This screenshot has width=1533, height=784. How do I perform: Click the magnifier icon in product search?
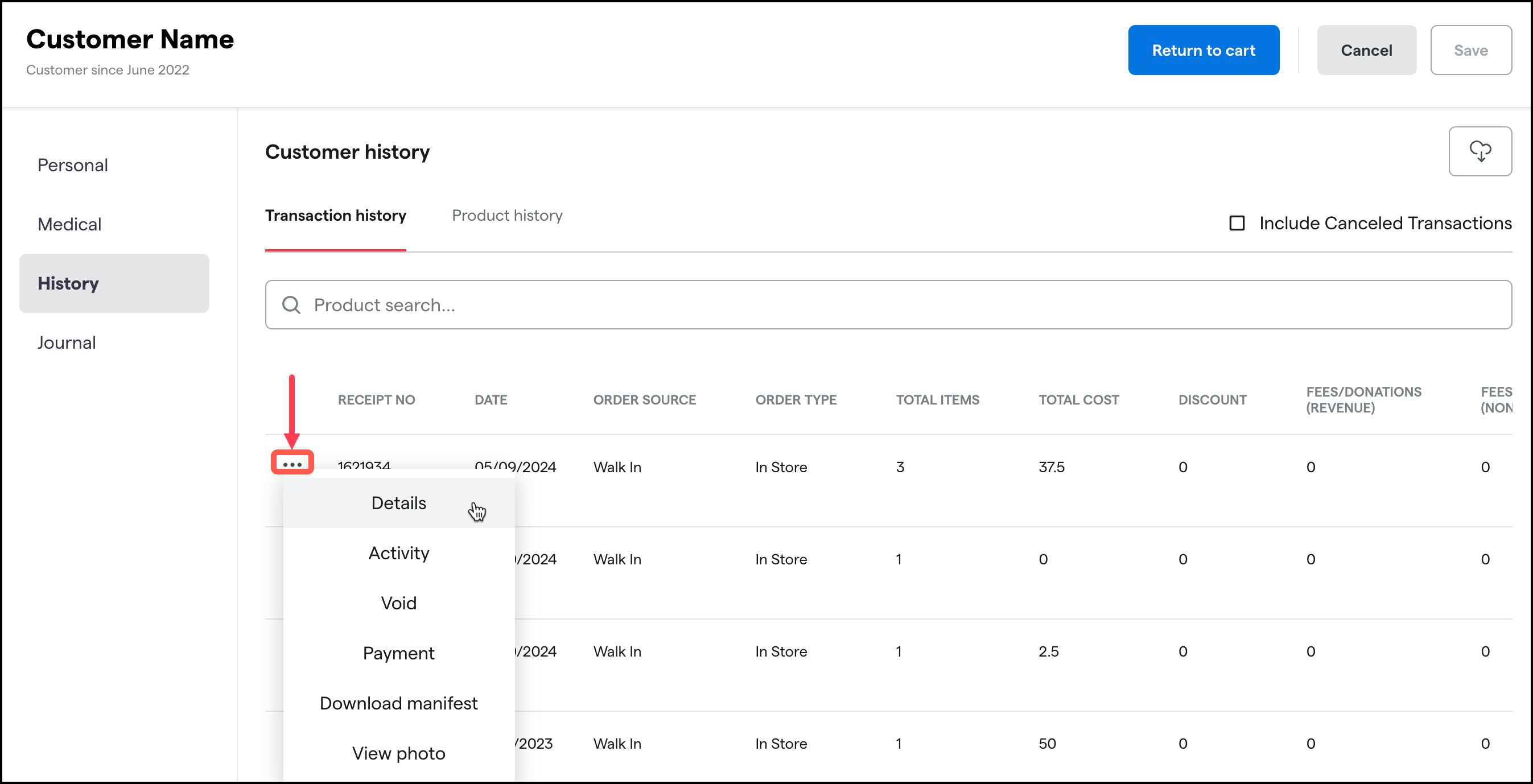(291, 305)
